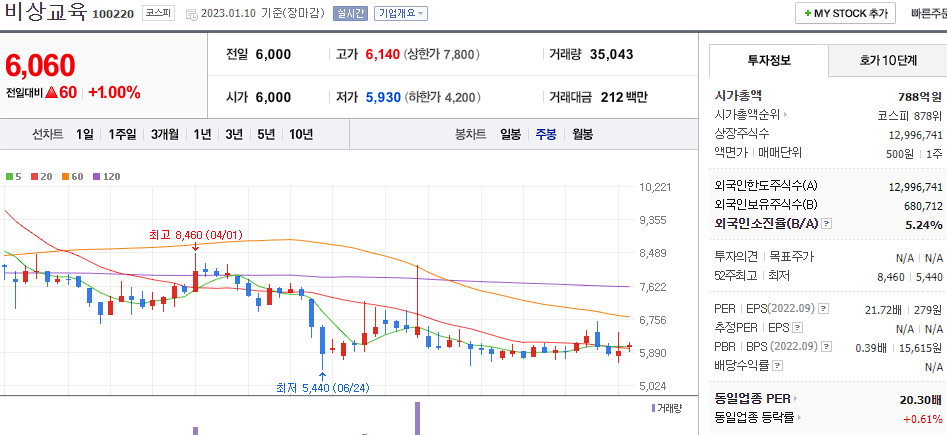The width and height of the screenshot is (947, 435).
Task: Click the 코스피 market badge
Action: tap(158, 13)
